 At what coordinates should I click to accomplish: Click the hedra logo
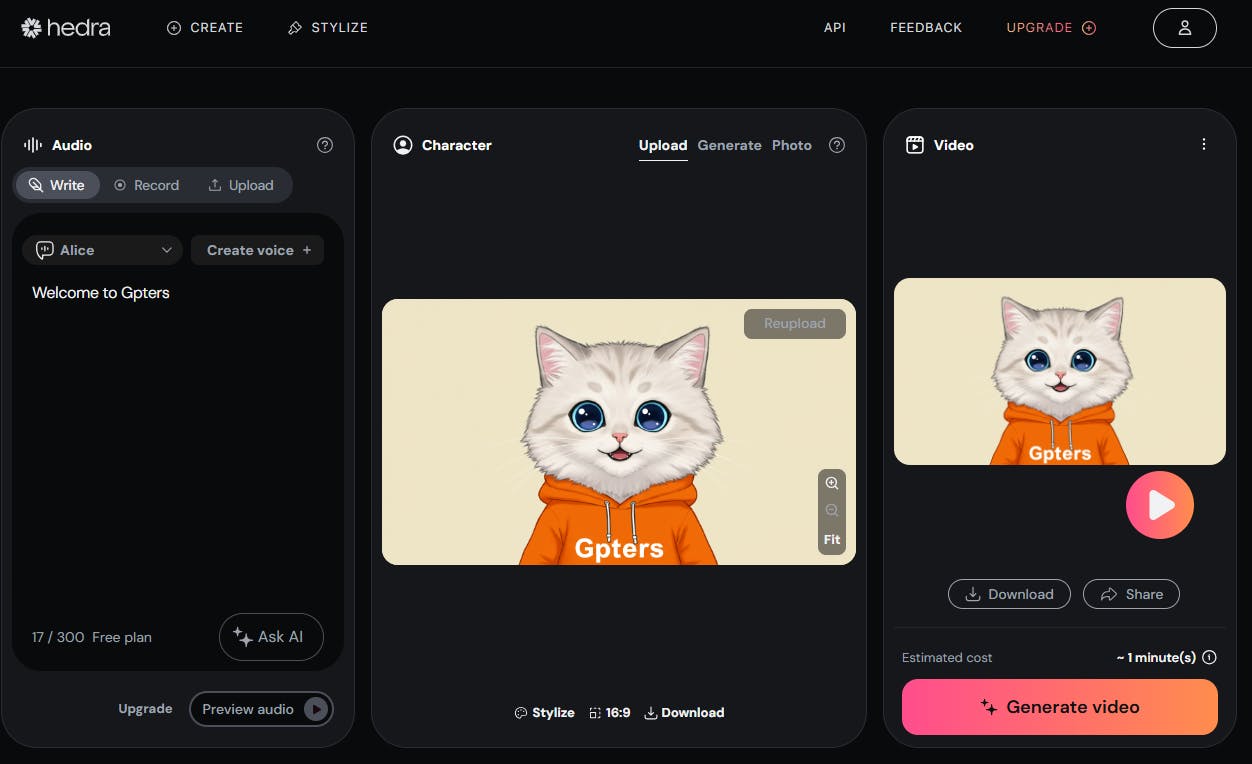point(66,28)
